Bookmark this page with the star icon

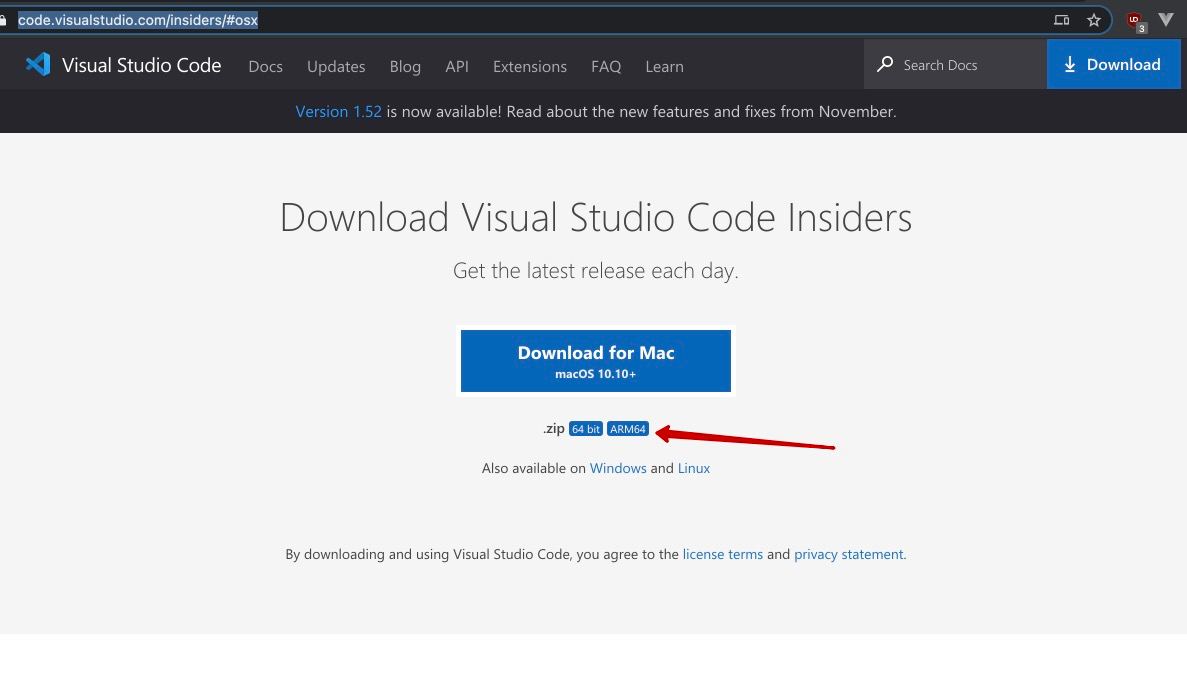tap(1093, 20)
